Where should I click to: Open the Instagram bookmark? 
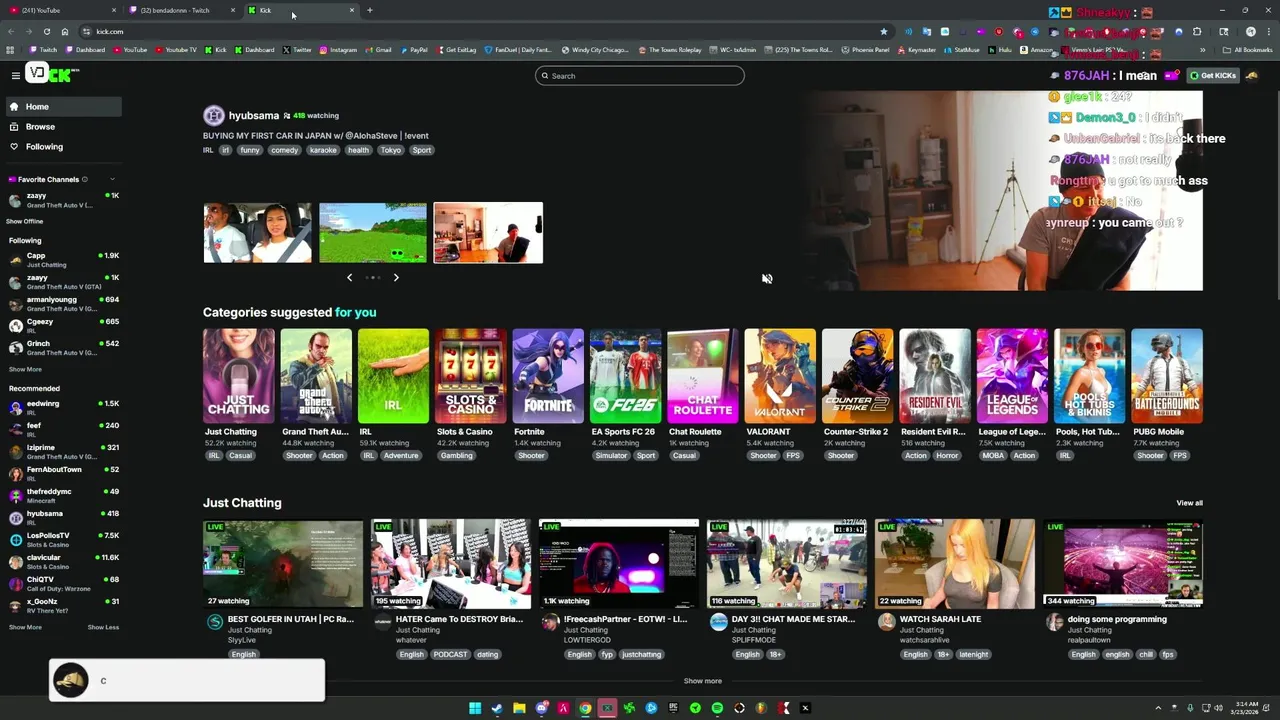coord(338,49)
